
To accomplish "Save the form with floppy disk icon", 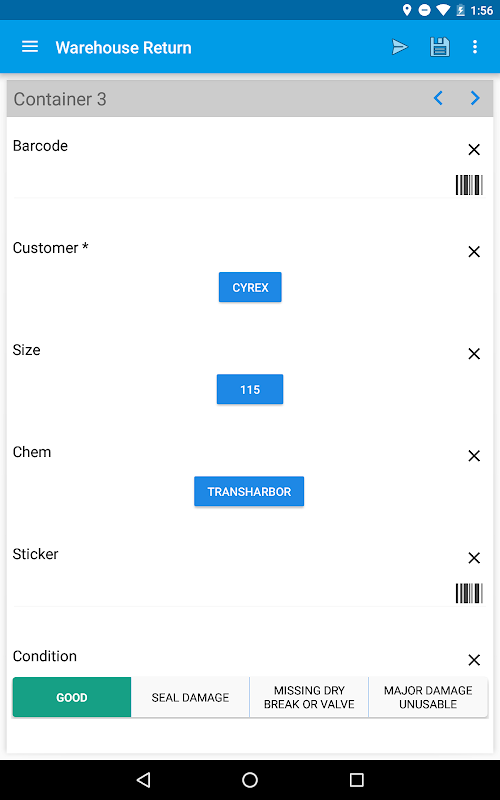I will point(439,47).
